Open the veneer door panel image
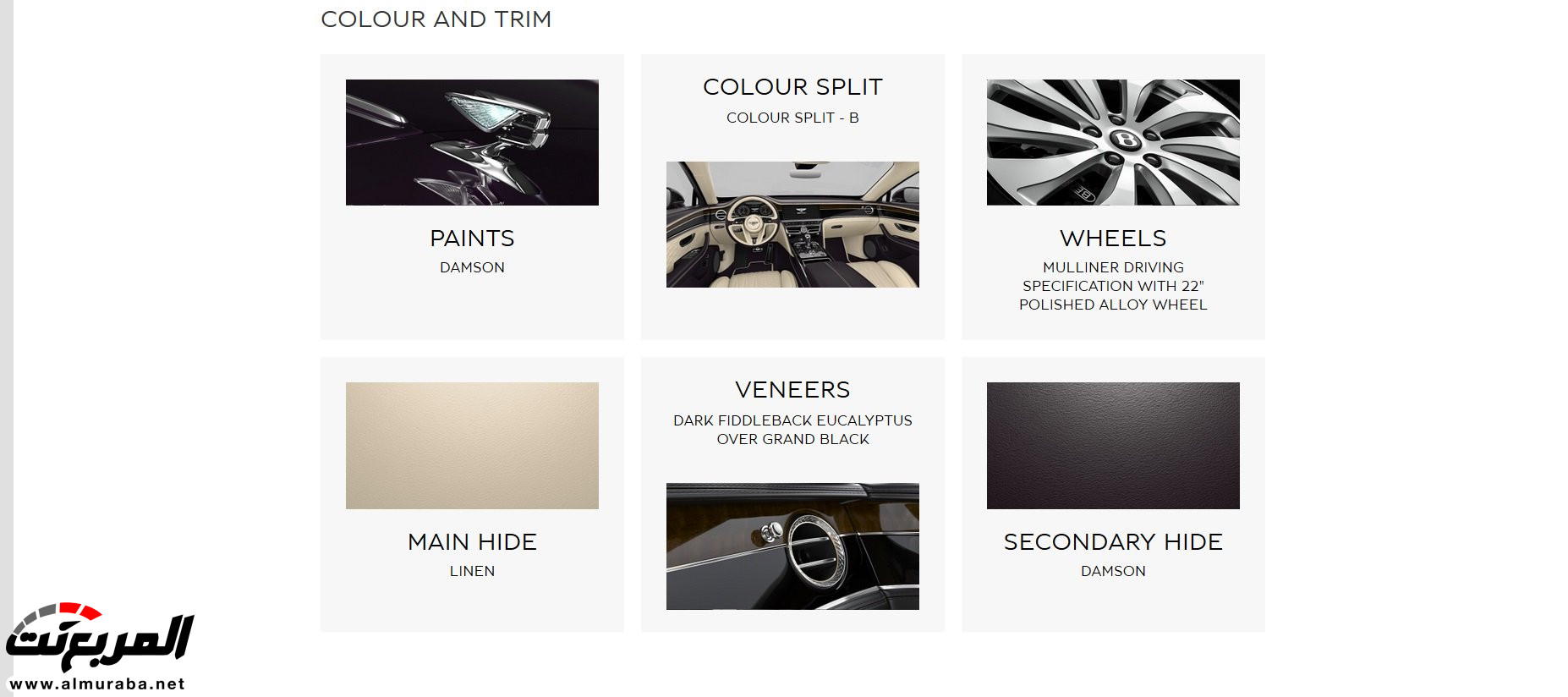This screenshot has width=1568, height=697. tap(792, 546)
